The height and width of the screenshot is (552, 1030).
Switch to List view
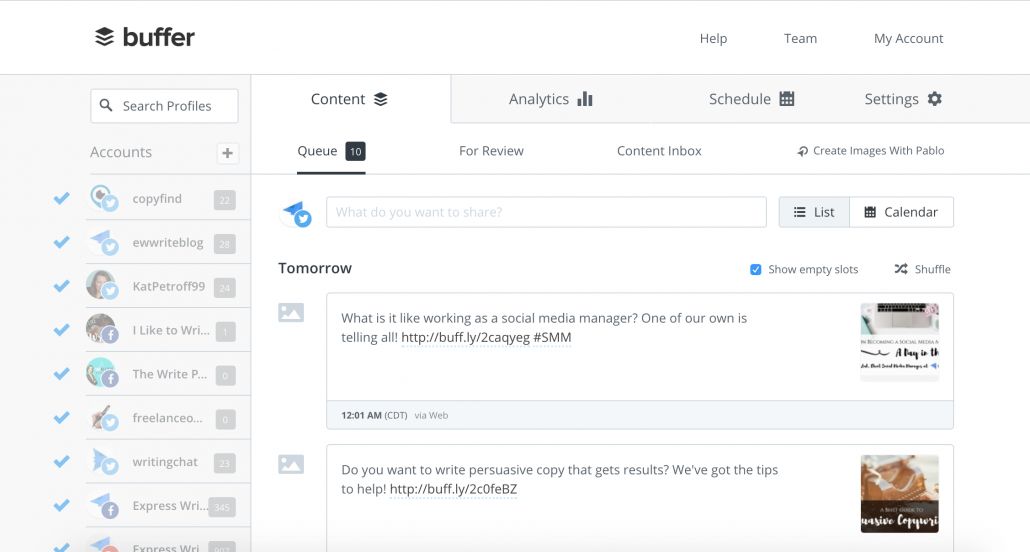coord(814,212)
